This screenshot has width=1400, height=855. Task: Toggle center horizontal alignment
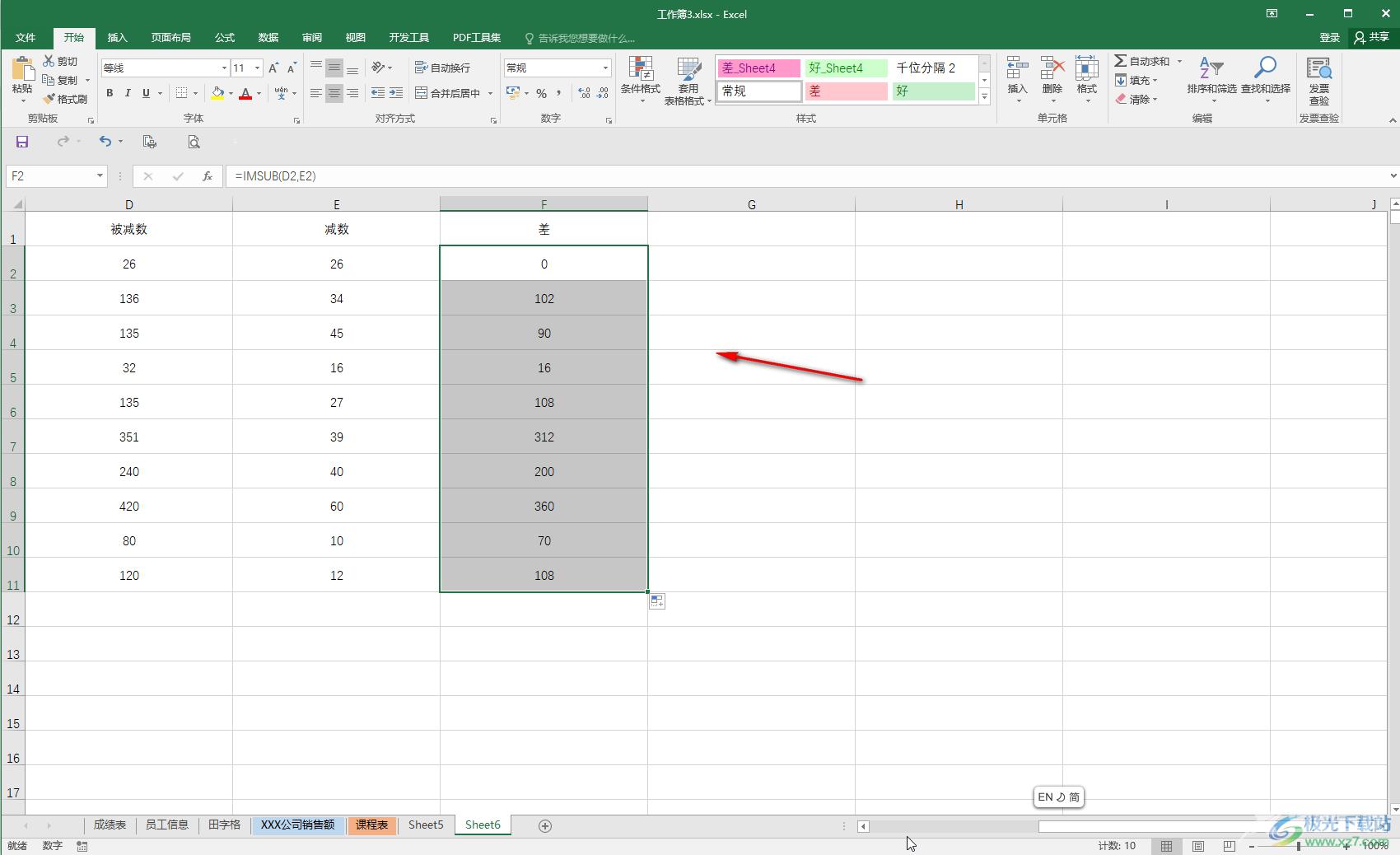334,93
